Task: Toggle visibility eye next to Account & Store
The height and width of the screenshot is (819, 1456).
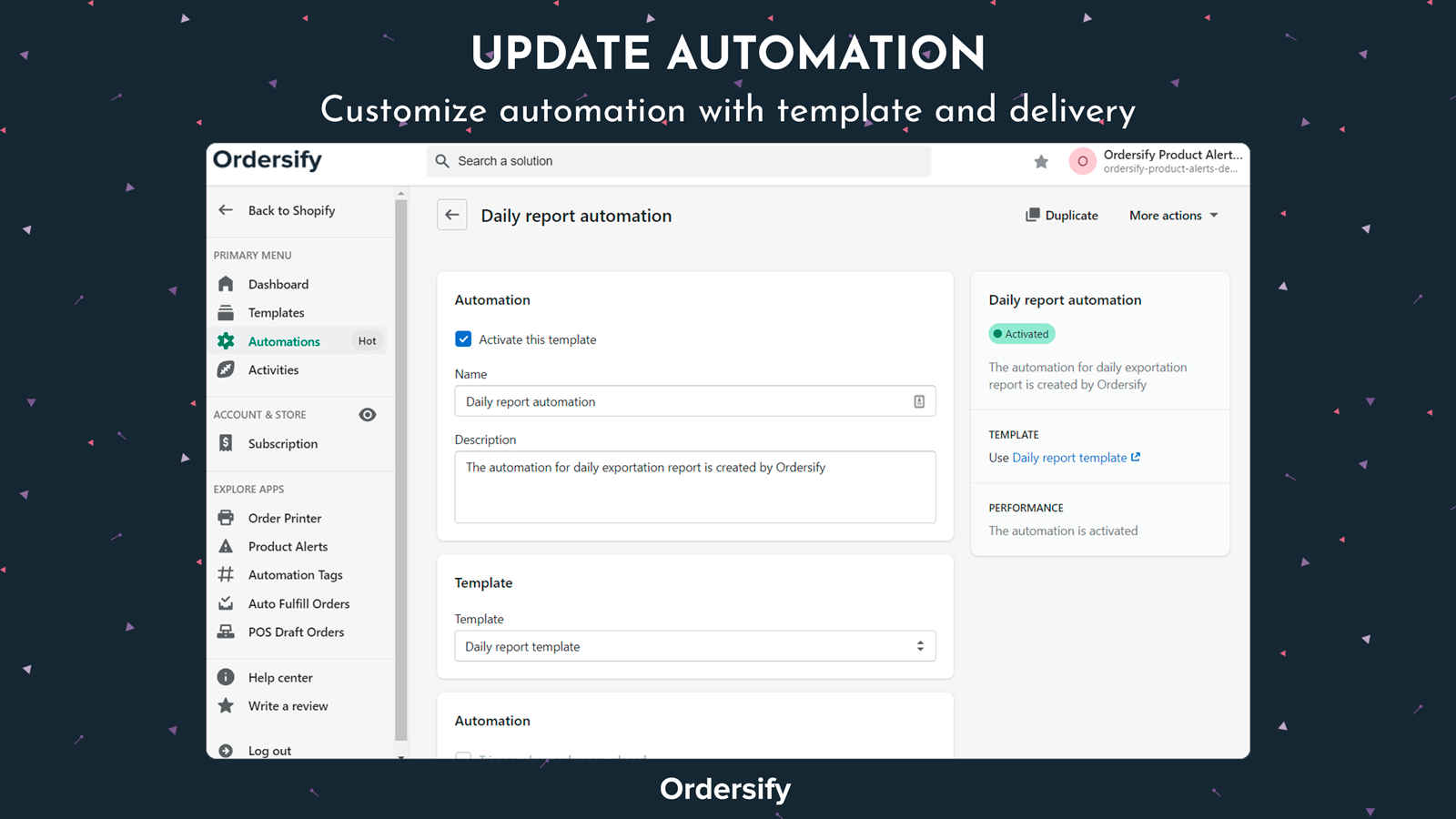Action: point(368,414)
